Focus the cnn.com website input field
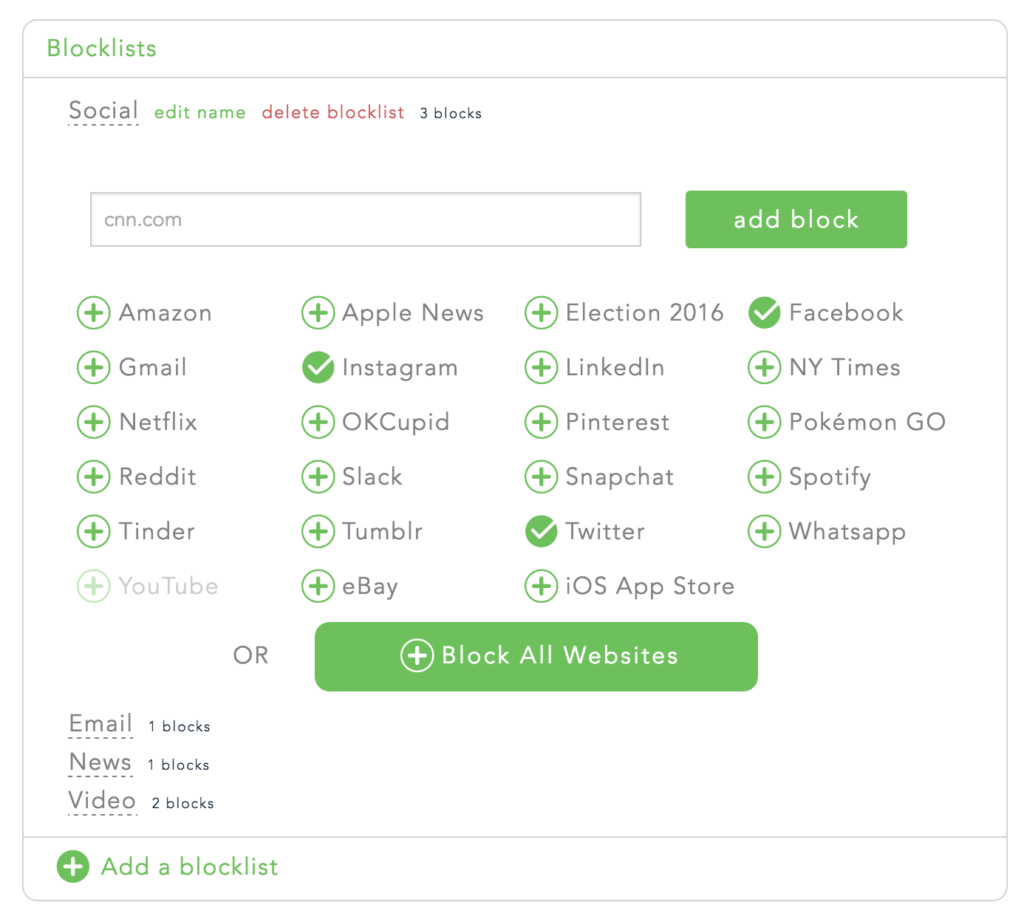The width and height of the screenshot is (1024, 919). 365,220
